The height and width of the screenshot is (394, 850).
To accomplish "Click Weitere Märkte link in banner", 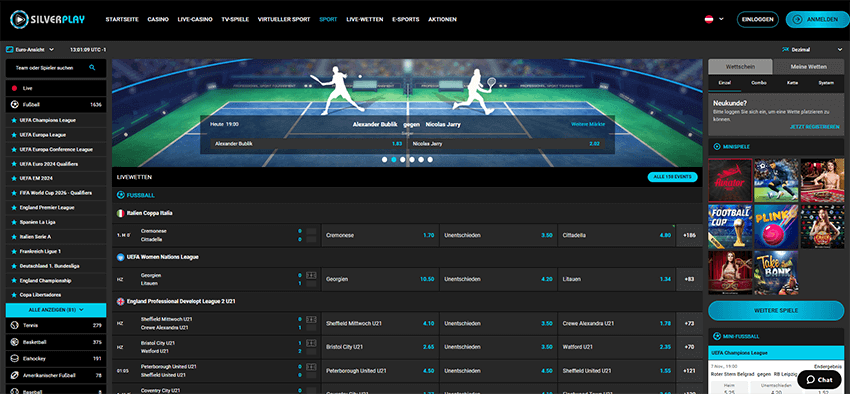I will pyautogui.click(x=588, y=124).
